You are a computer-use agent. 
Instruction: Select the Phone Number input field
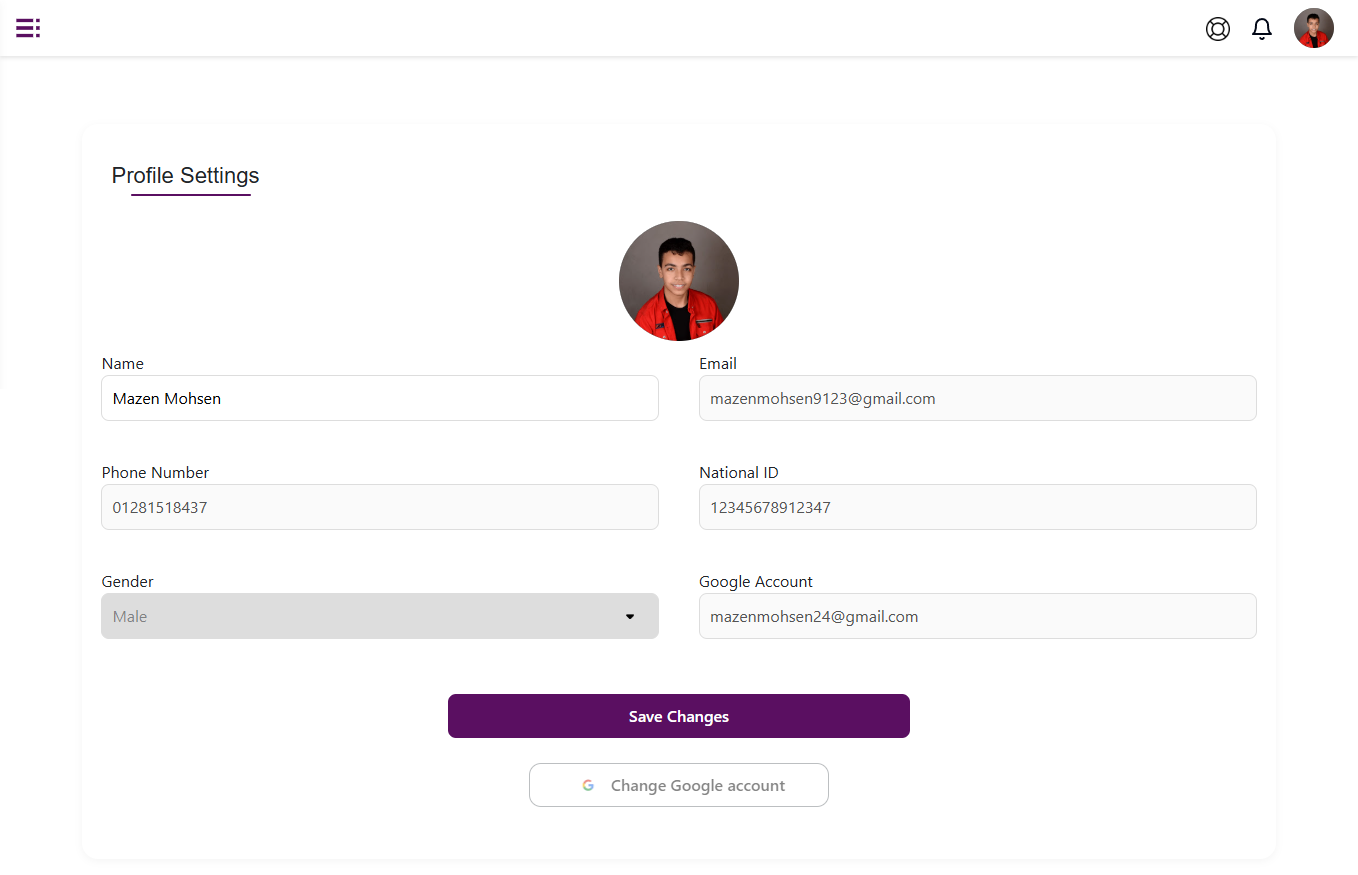pos(379,507)
